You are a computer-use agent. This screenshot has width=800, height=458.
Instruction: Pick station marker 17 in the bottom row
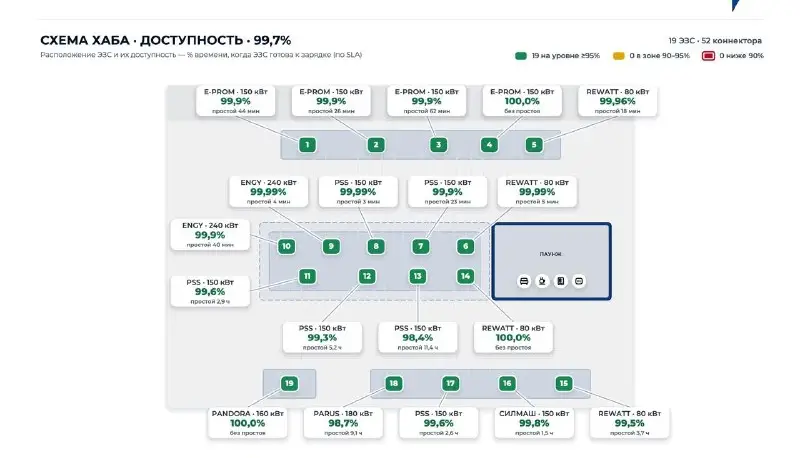(451, 384)
